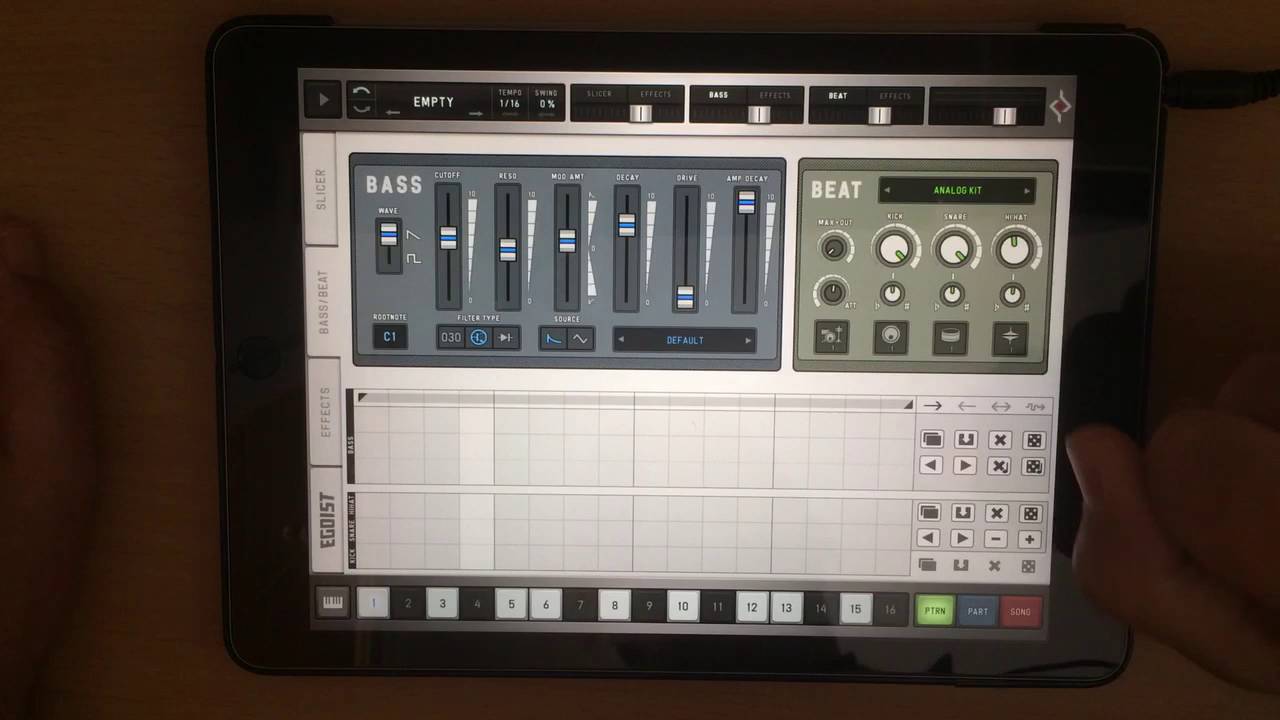Image resolution: width=1280 pixels, height=720 pixels.
Task: Set backward play direction arrow
Action: pos(966,406)
